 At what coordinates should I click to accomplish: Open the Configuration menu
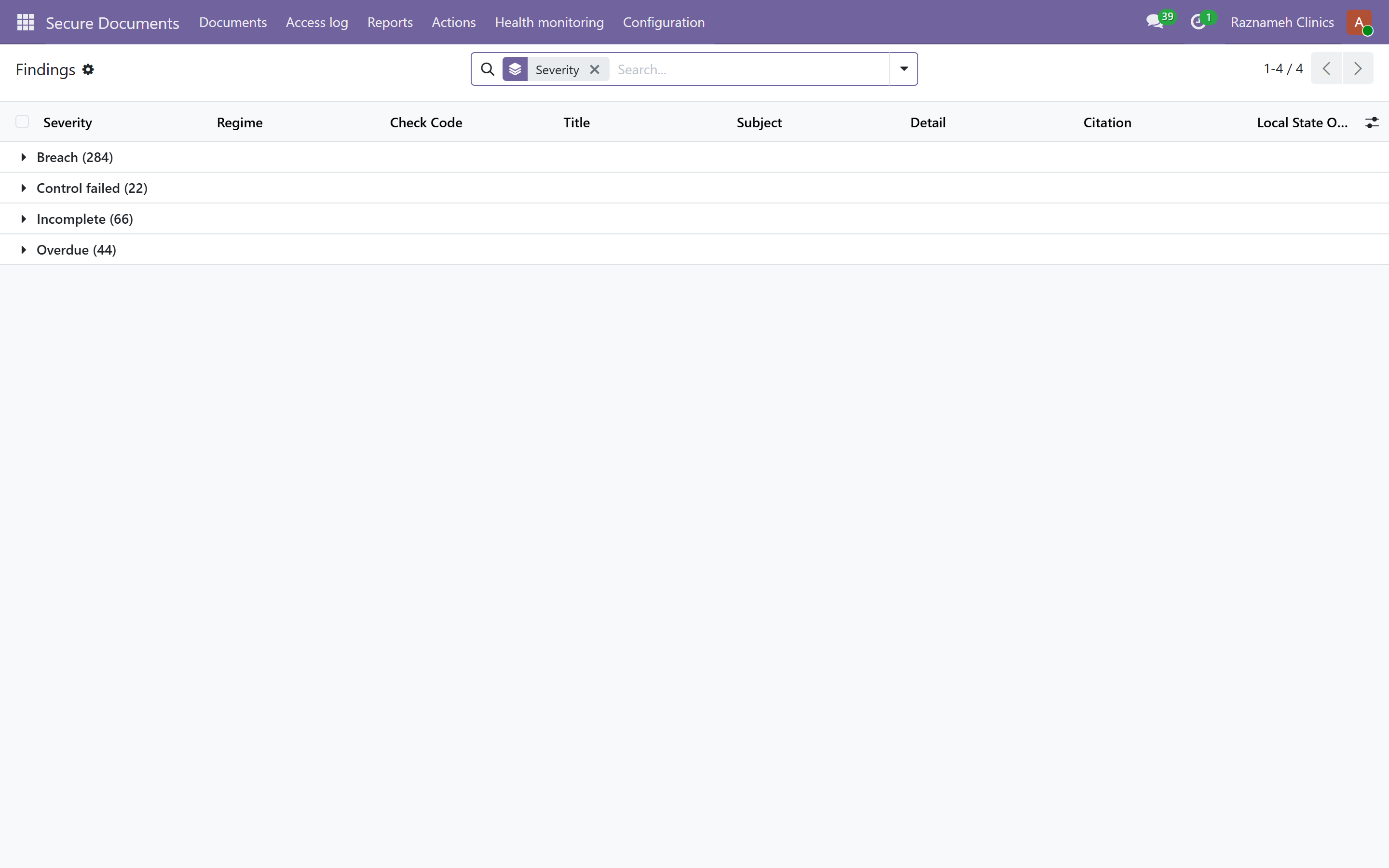(664, 22)
